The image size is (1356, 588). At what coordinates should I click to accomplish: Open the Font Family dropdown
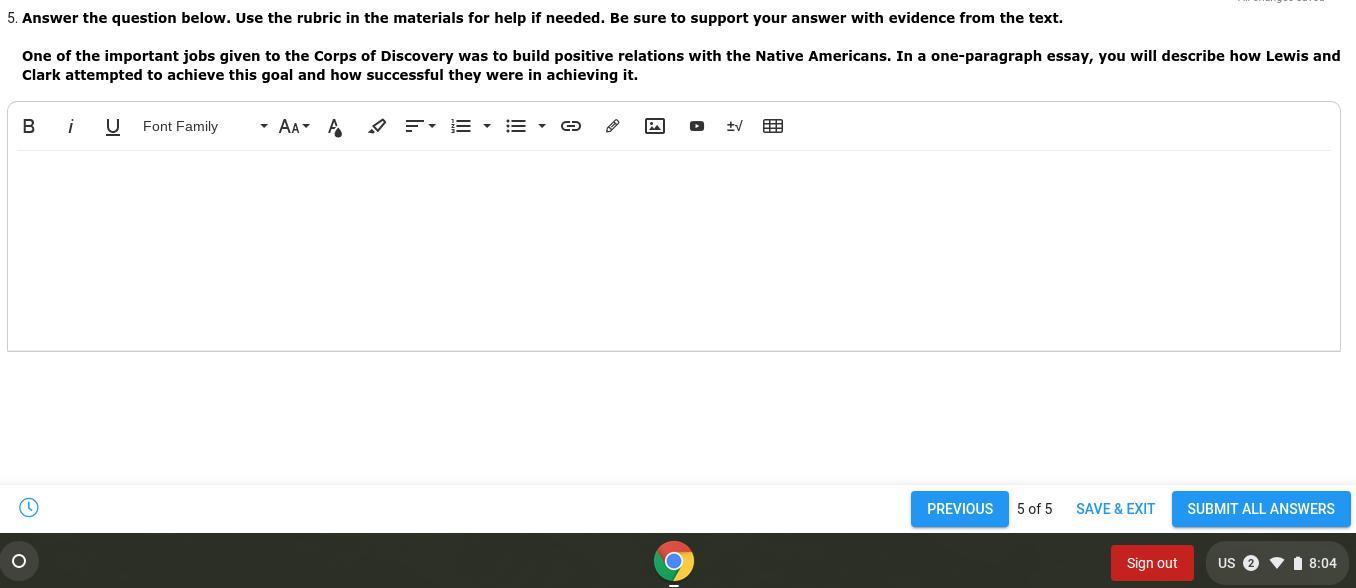205,126
